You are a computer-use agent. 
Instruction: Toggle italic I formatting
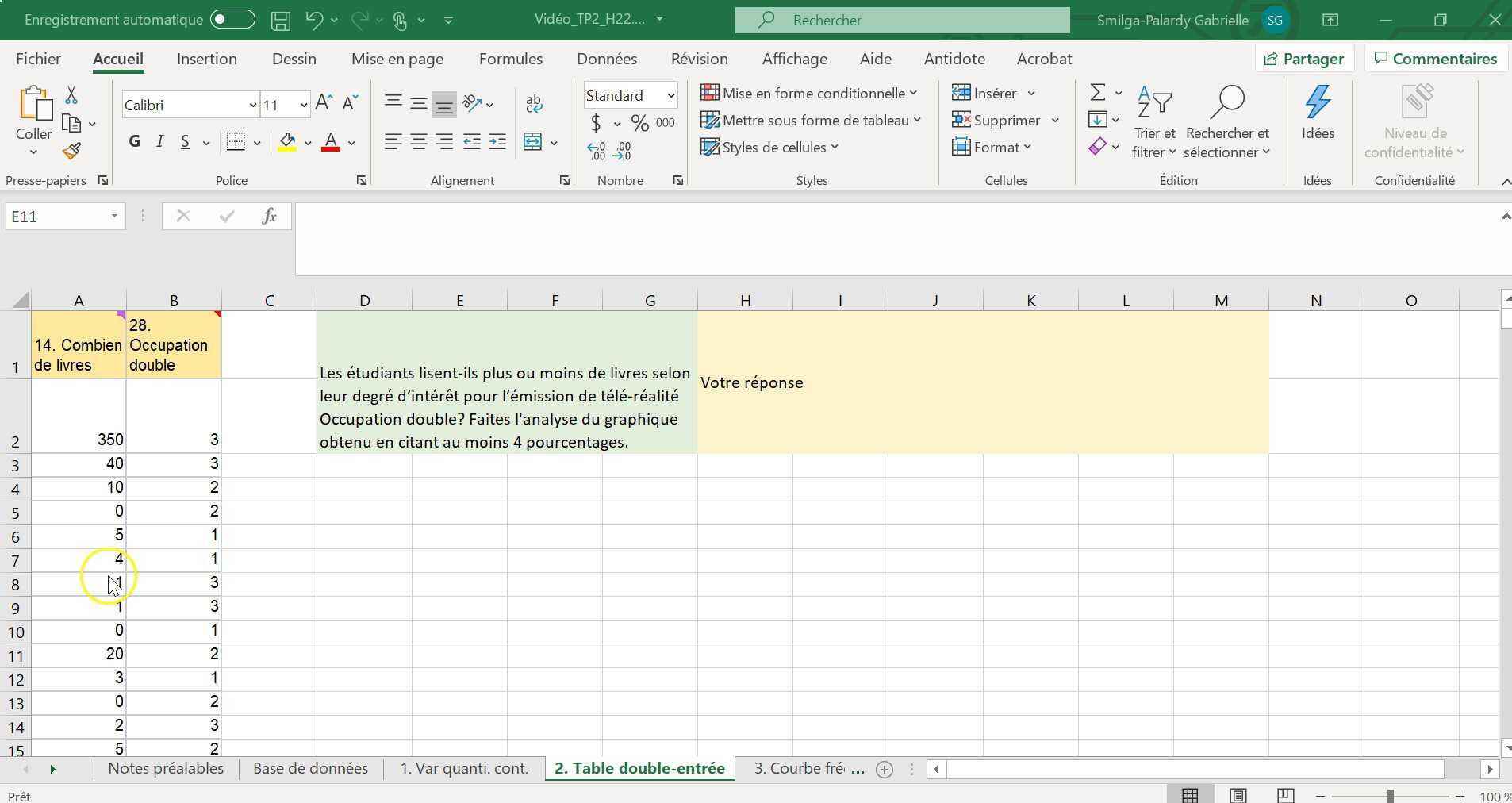point(160,142)
